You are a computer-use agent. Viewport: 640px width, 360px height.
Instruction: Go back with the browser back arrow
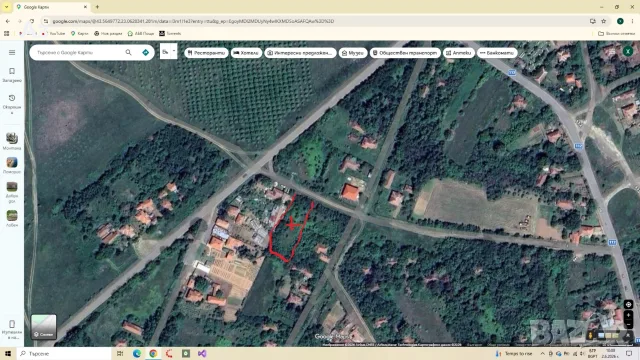tap(8, 21)
